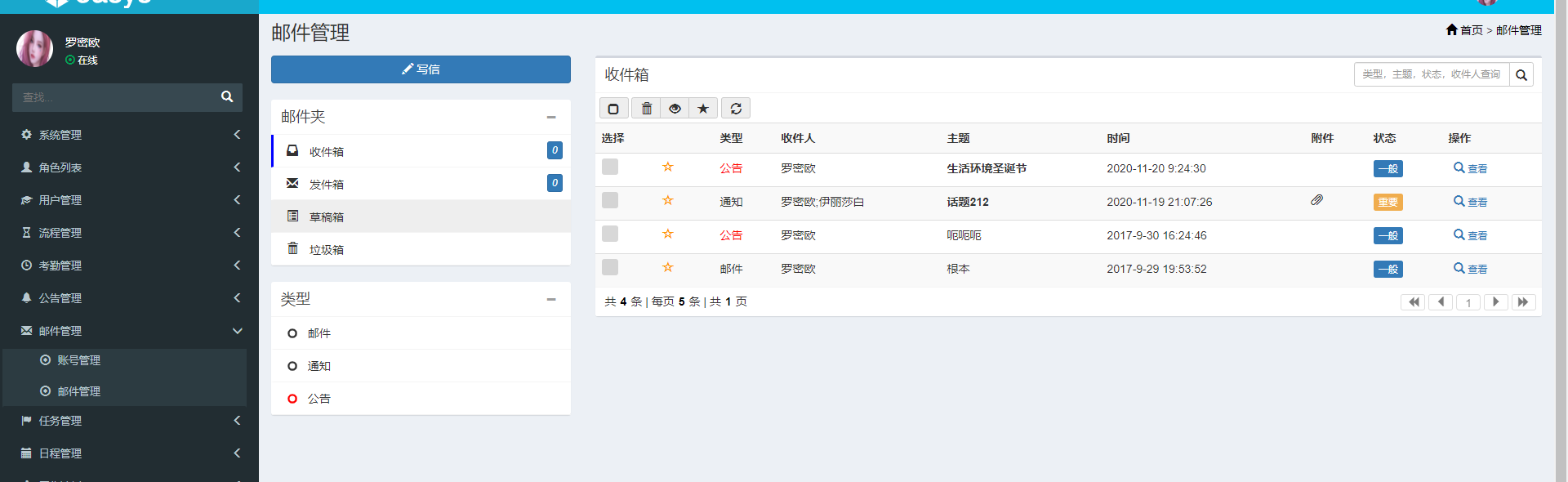Click the page number 1 box
1568x482 pixels.
(1468, 302)
